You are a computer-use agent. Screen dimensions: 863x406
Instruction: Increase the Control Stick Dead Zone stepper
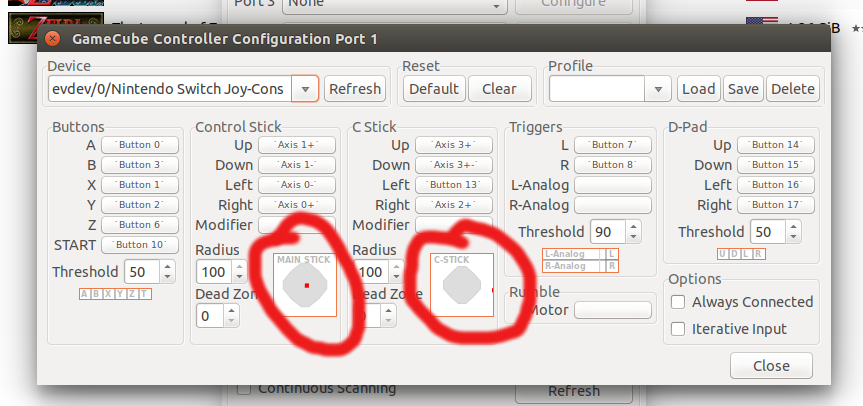pyautogui.click(x=232, y=311)
